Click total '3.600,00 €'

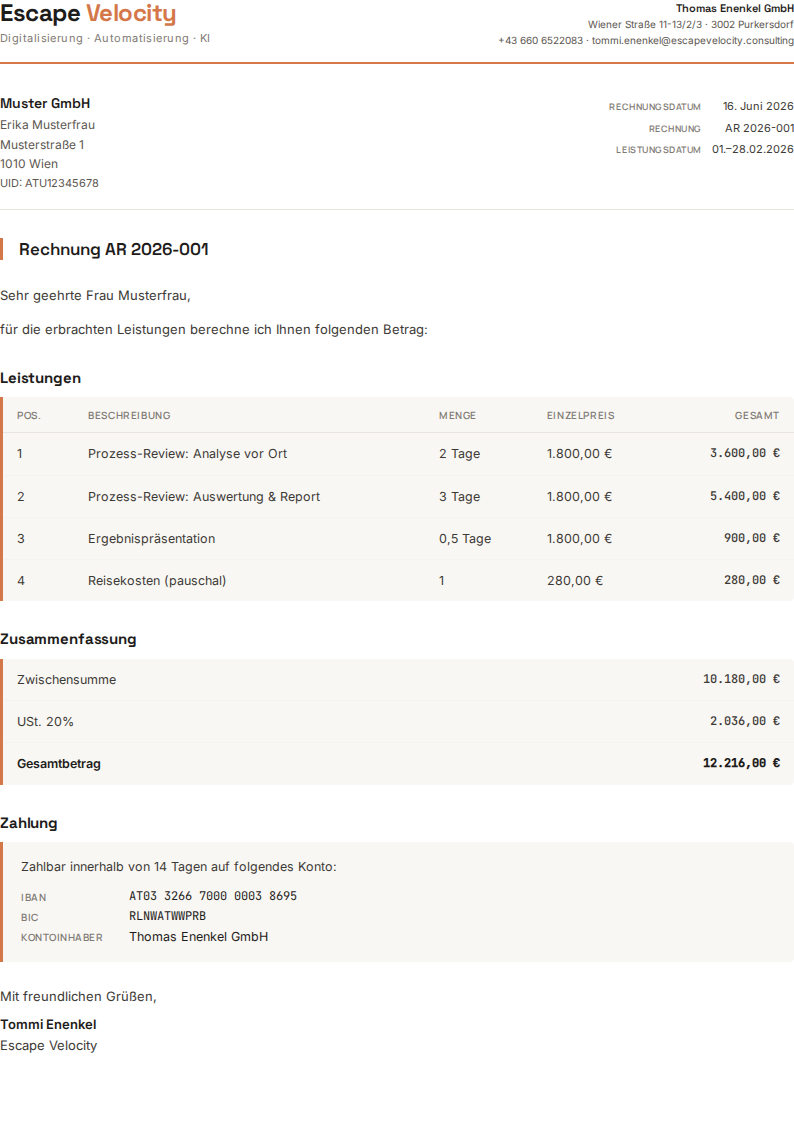point(745,453)
